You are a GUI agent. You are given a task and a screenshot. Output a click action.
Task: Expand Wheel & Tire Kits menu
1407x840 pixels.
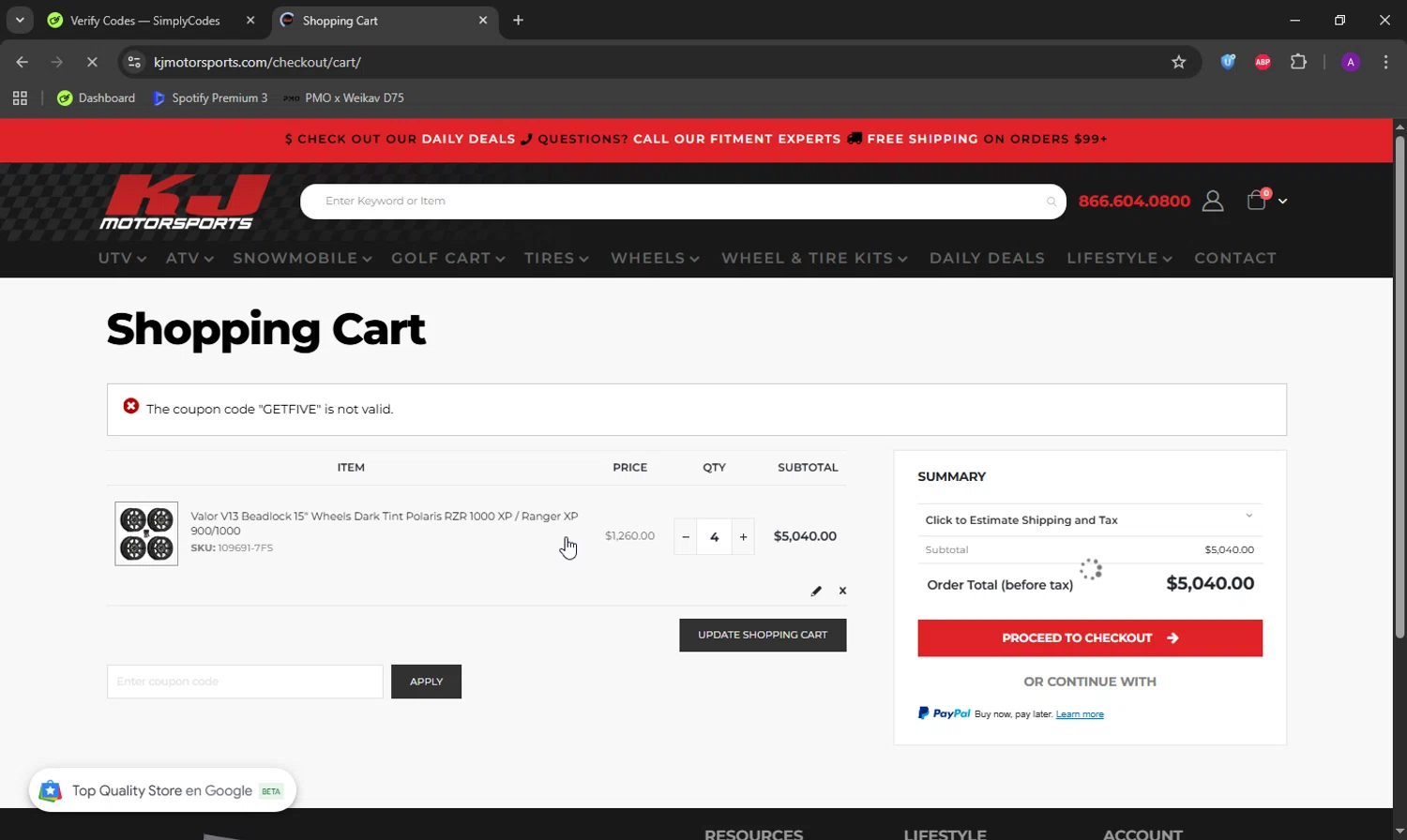coord(814,258)
